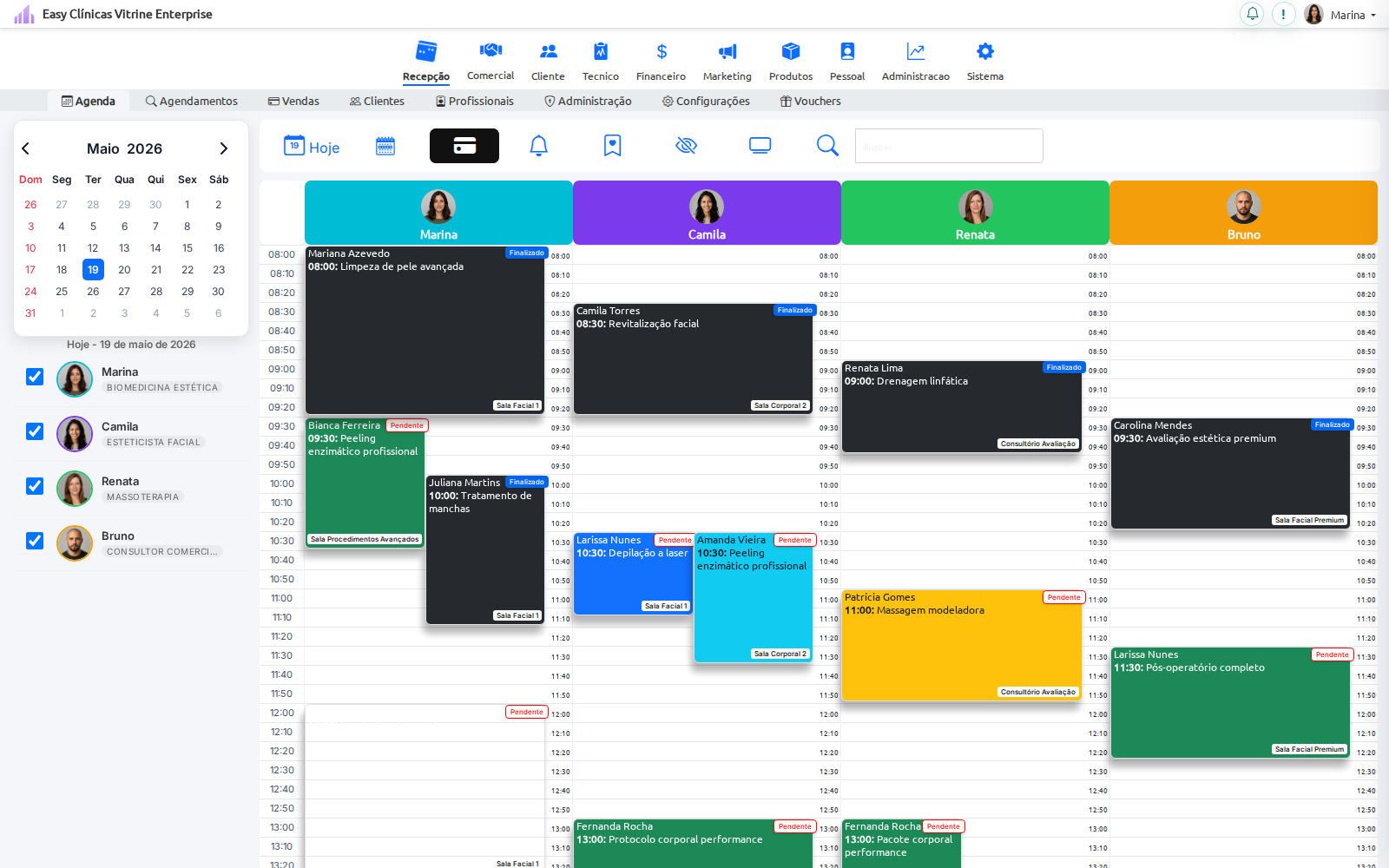Viewport: 1389px width, 868px height.
Task: Open Juliana Martins's 10:00 appointment
Action: [485, 549]
